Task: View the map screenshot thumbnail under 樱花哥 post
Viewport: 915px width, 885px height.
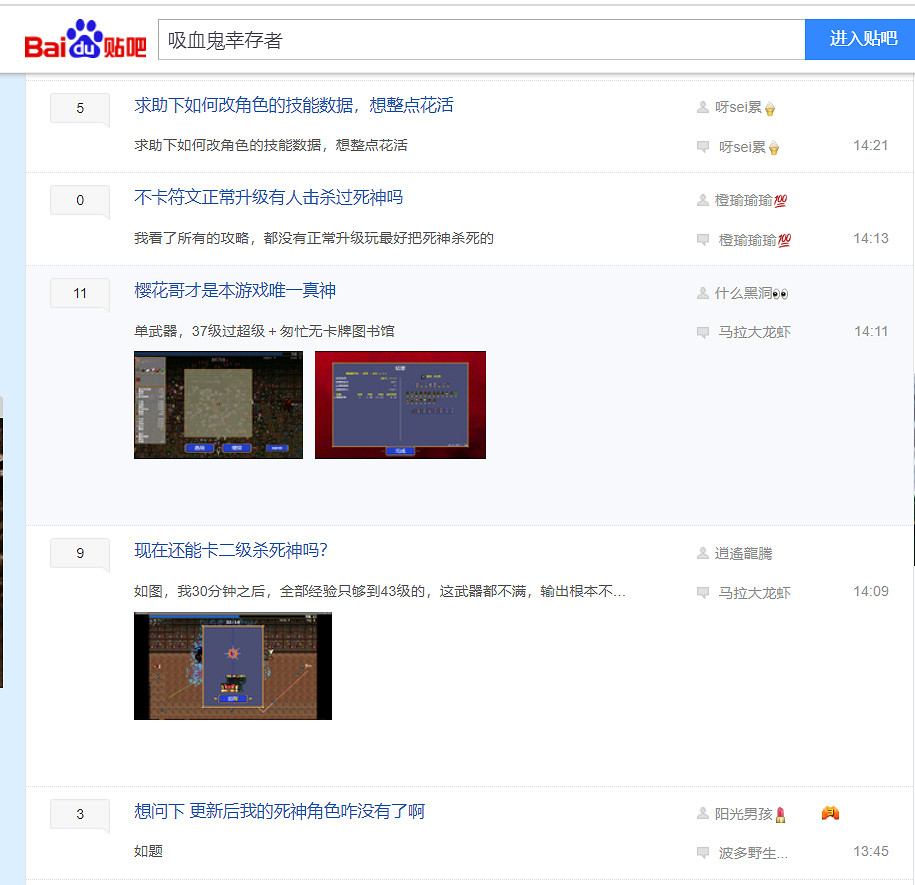Action: coord(217,404)
